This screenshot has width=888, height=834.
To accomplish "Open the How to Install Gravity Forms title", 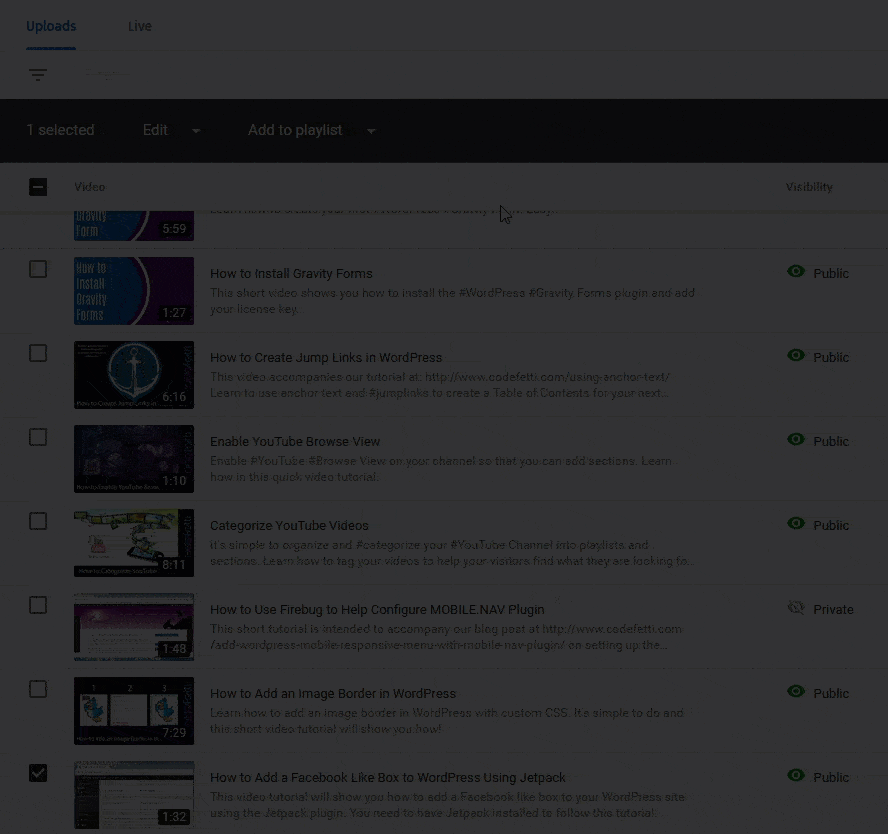I will (x=291, y=273).
